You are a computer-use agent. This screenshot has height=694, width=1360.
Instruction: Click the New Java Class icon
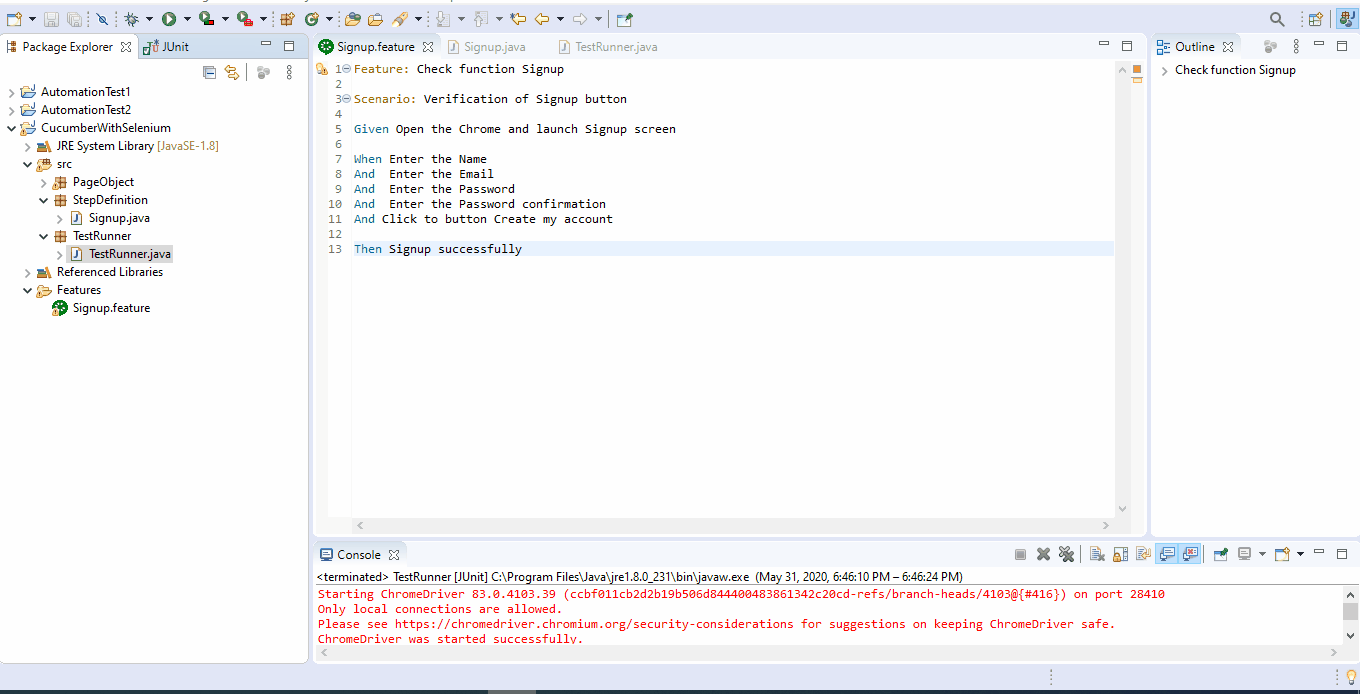point(312,19)
